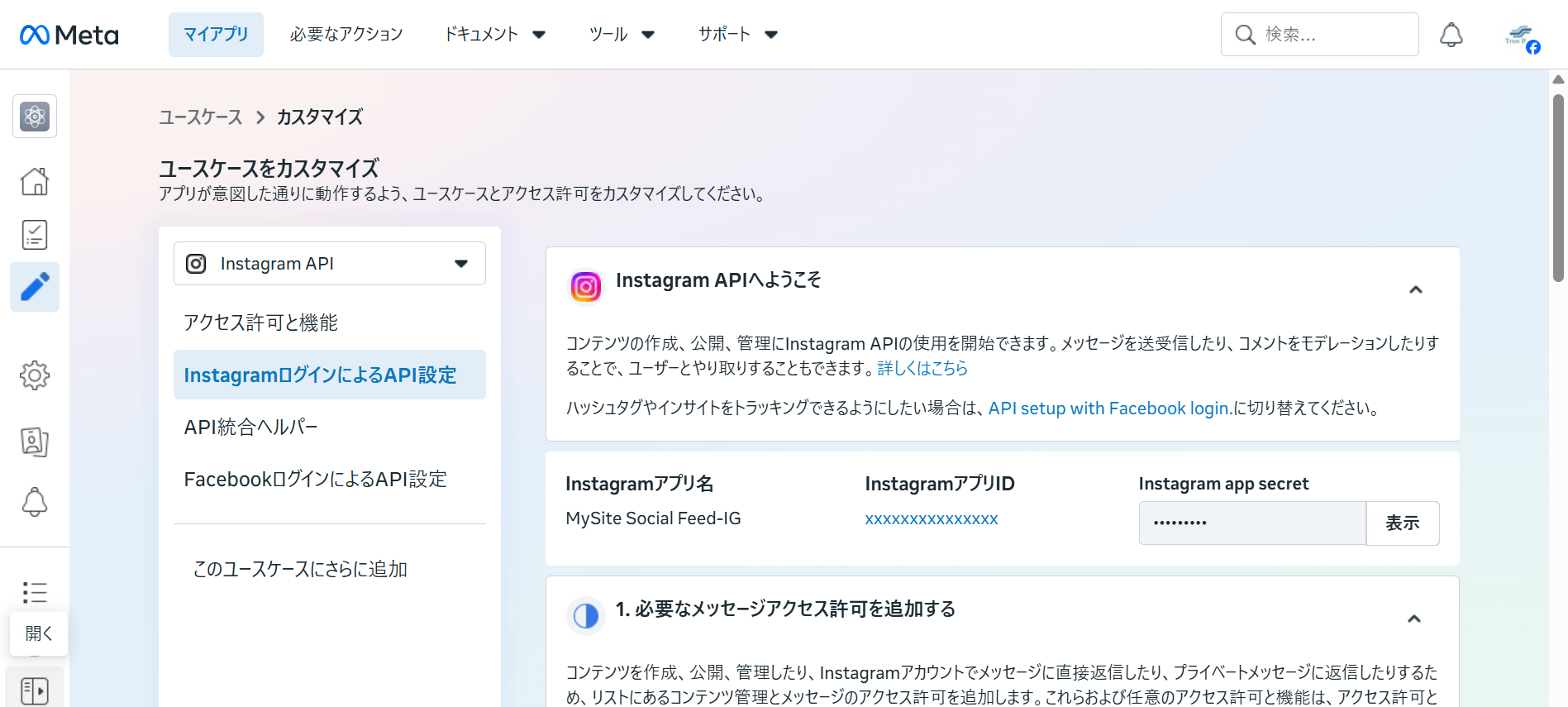Open the sidebar list icon
Screen dimensions: 1568x707
point(35,592)
